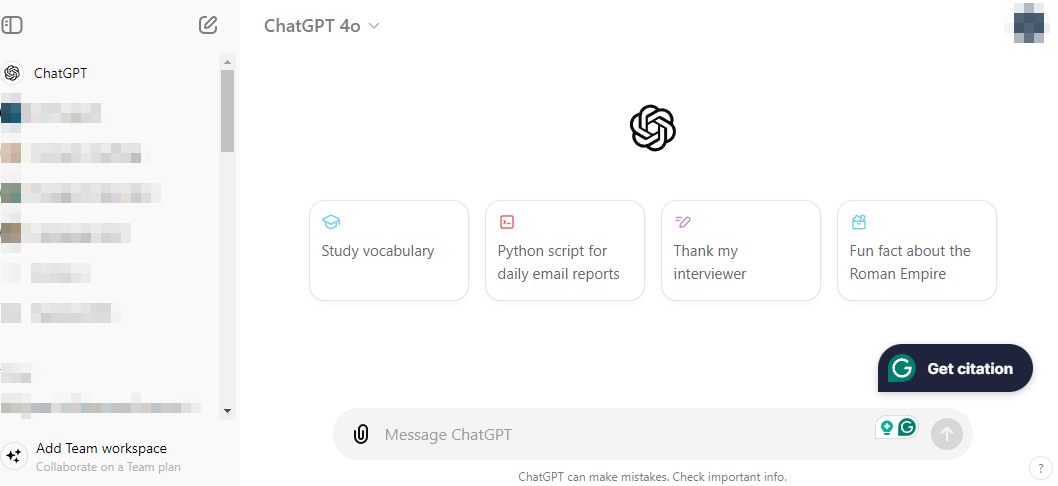Image resolution: width=1058 pixels, height=486 pixels.
Task: Toggle the sidebar panel icon
Action: click(12, 25)
